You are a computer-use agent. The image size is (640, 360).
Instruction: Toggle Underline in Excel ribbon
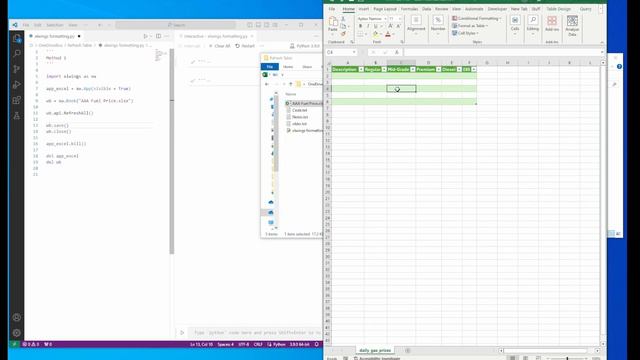(x=376, y=26)
